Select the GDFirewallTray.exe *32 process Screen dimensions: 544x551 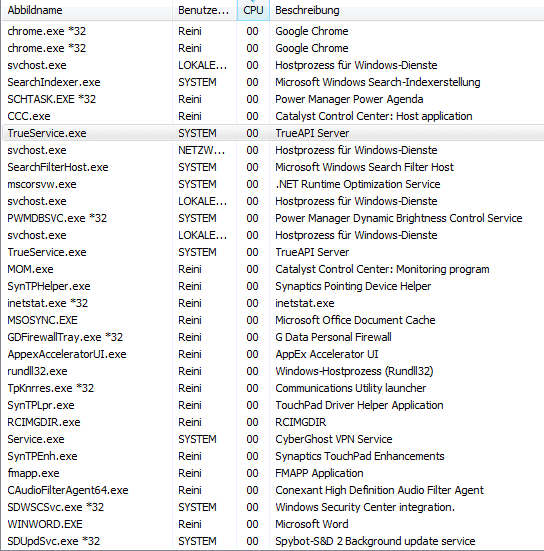pos(65,337)
